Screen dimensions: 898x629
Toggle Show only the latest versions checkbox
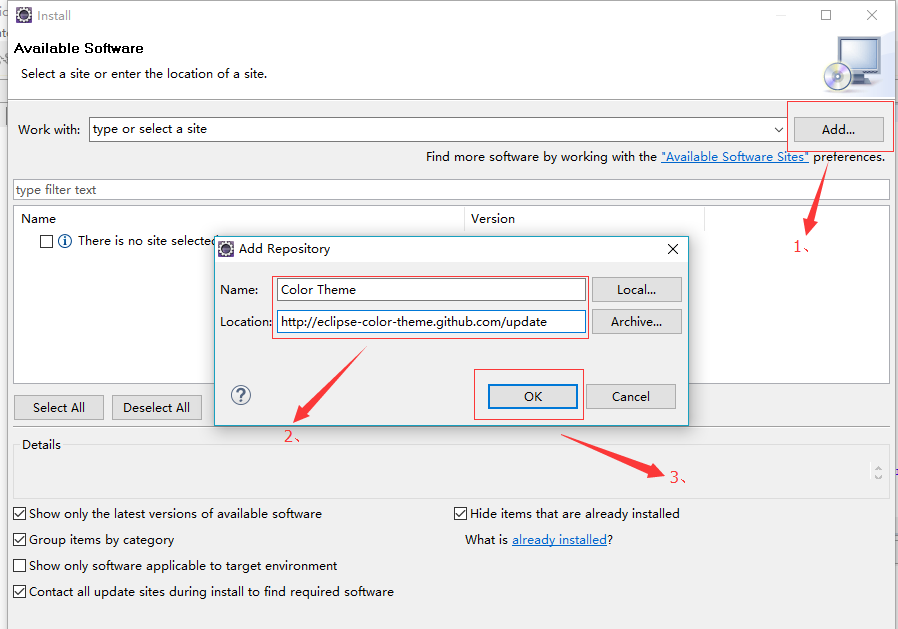click(19, 514)
